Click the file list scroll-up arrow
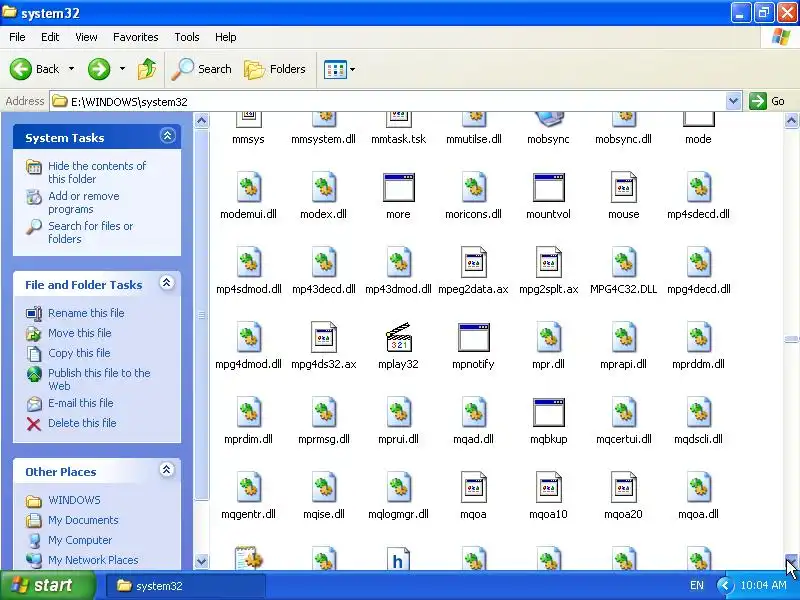The width and height of the screenshot is (800, 600). pos(791,121)
